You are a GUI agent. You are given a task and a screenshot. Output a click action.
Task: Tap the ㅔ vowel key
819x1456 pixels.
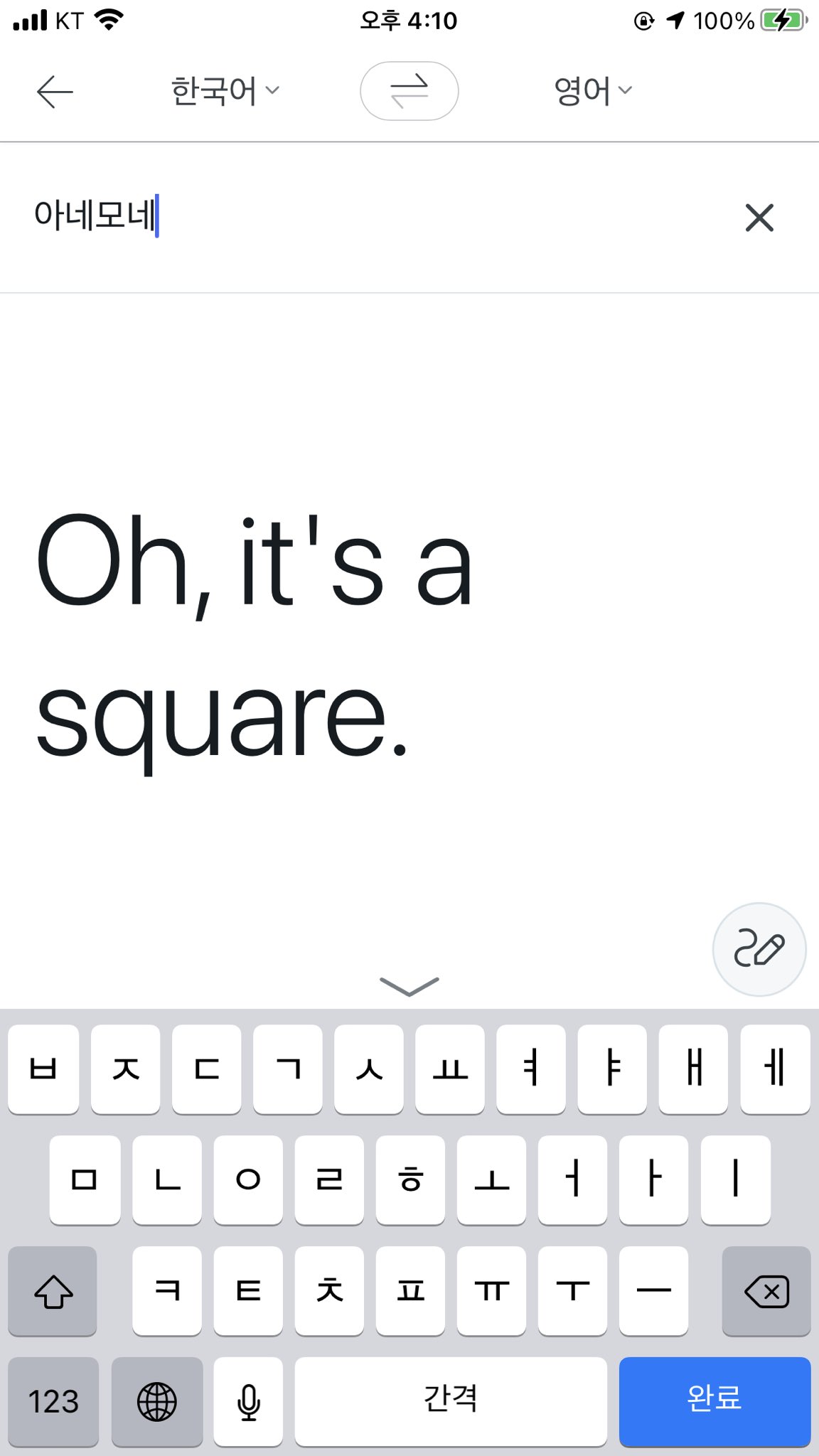(x=775, y=1069)
